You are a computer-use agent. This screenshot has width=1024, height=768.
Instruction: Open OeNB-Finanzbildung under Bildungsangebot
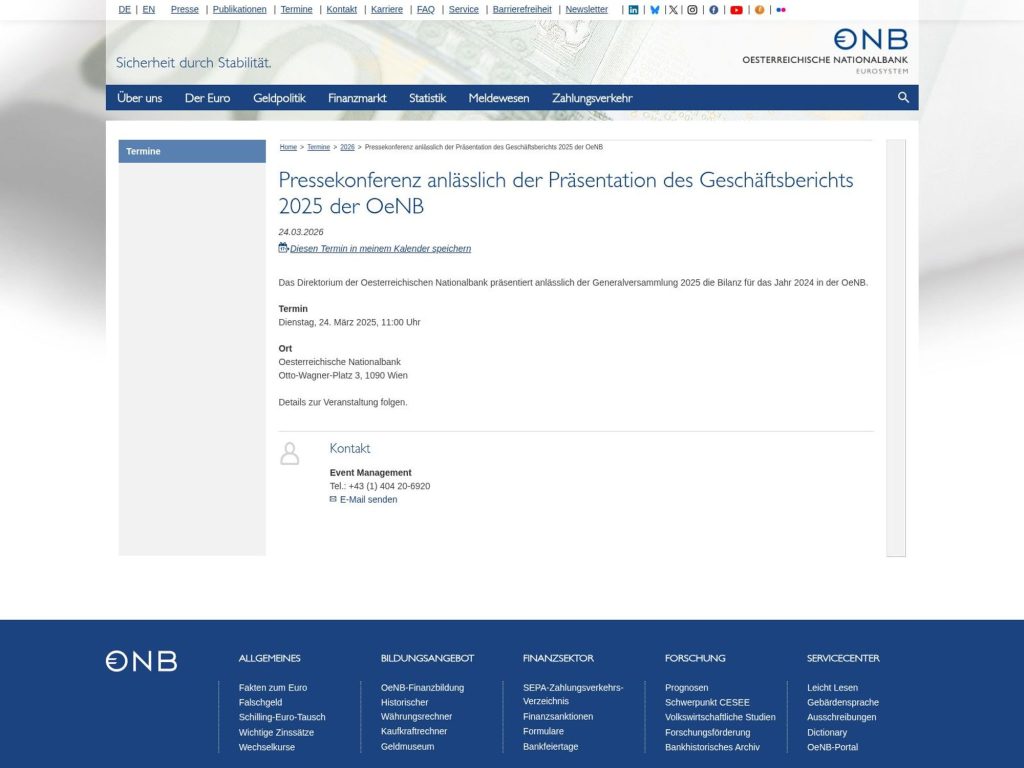423,687
